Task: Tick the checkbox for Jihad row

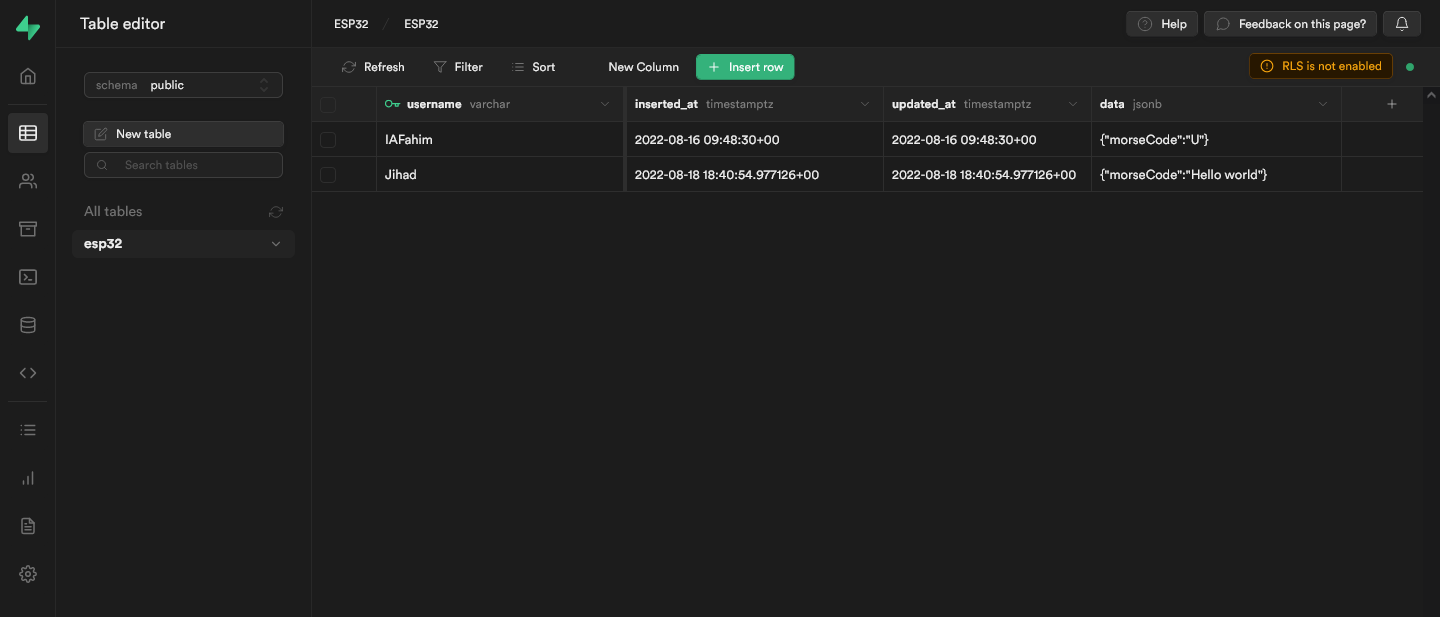Action: (328, 175)
